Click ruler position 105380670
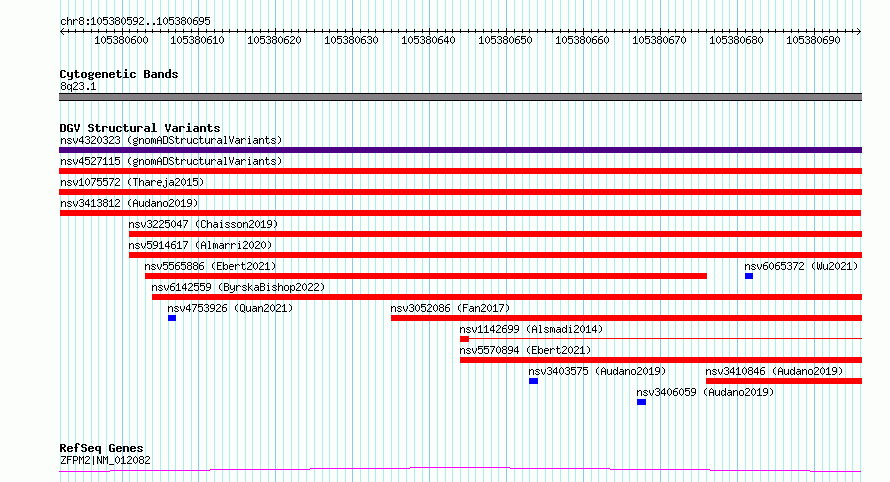Viewport: 890px width, 482px height. point(660,41)
